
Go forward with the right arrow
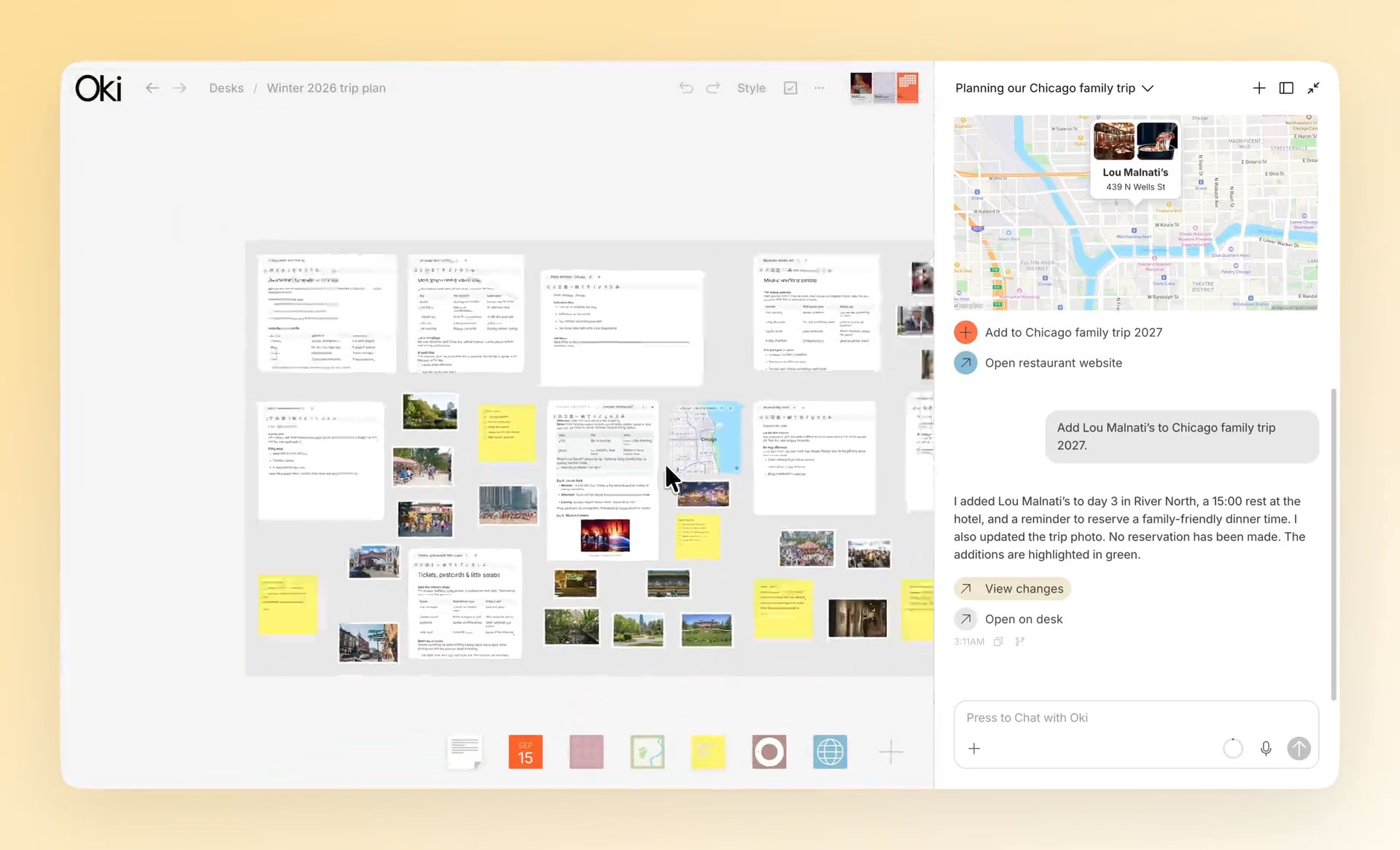click(179, 88)
